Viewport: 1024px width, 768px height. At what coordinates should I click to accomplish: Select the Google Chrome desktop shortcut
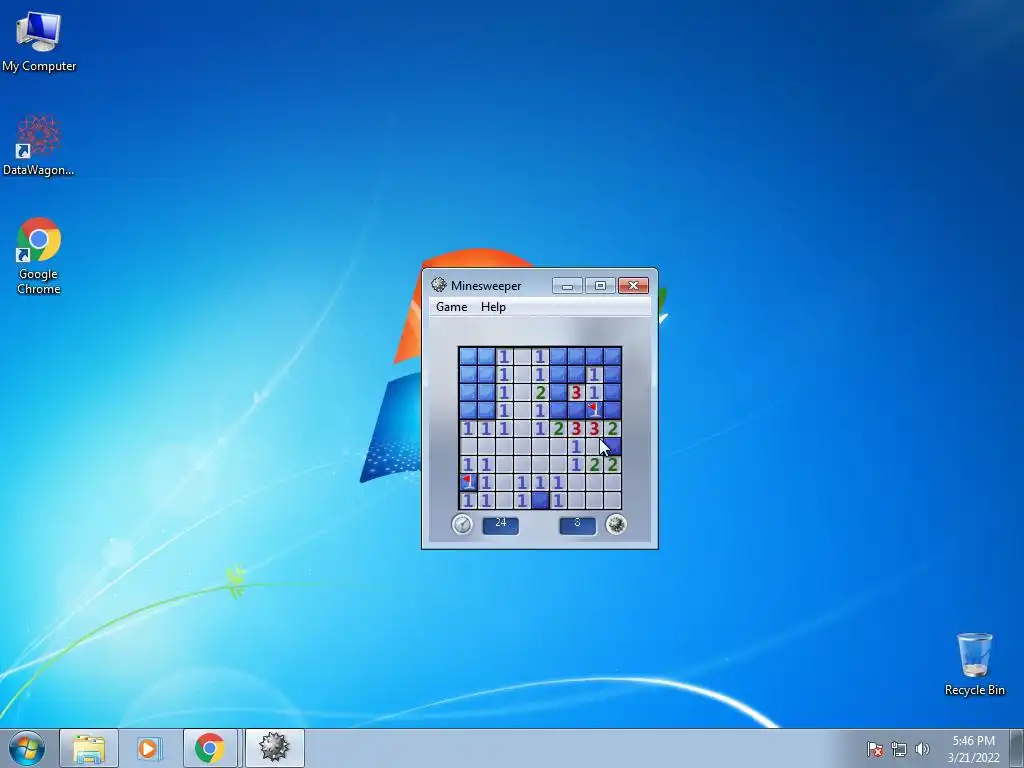39,256
